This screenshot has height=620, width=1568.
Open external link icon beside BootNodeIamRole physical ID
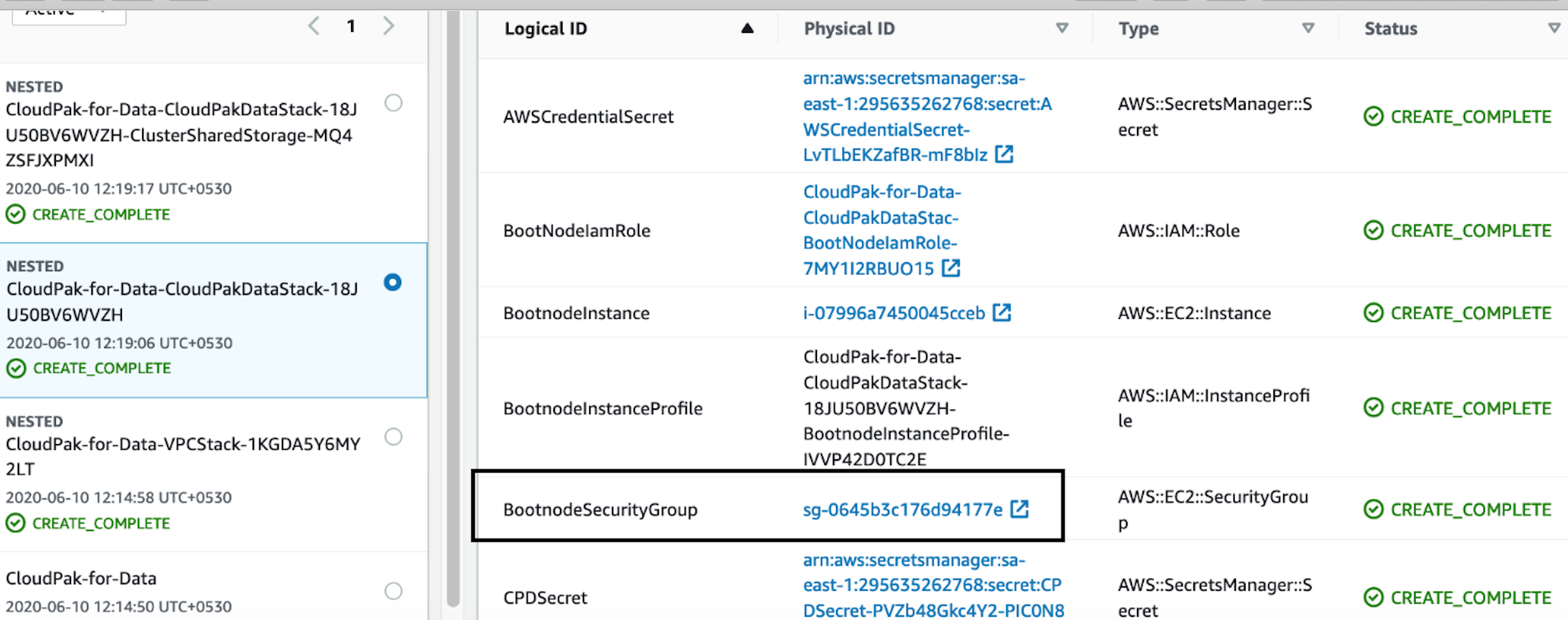click(950, 268)
